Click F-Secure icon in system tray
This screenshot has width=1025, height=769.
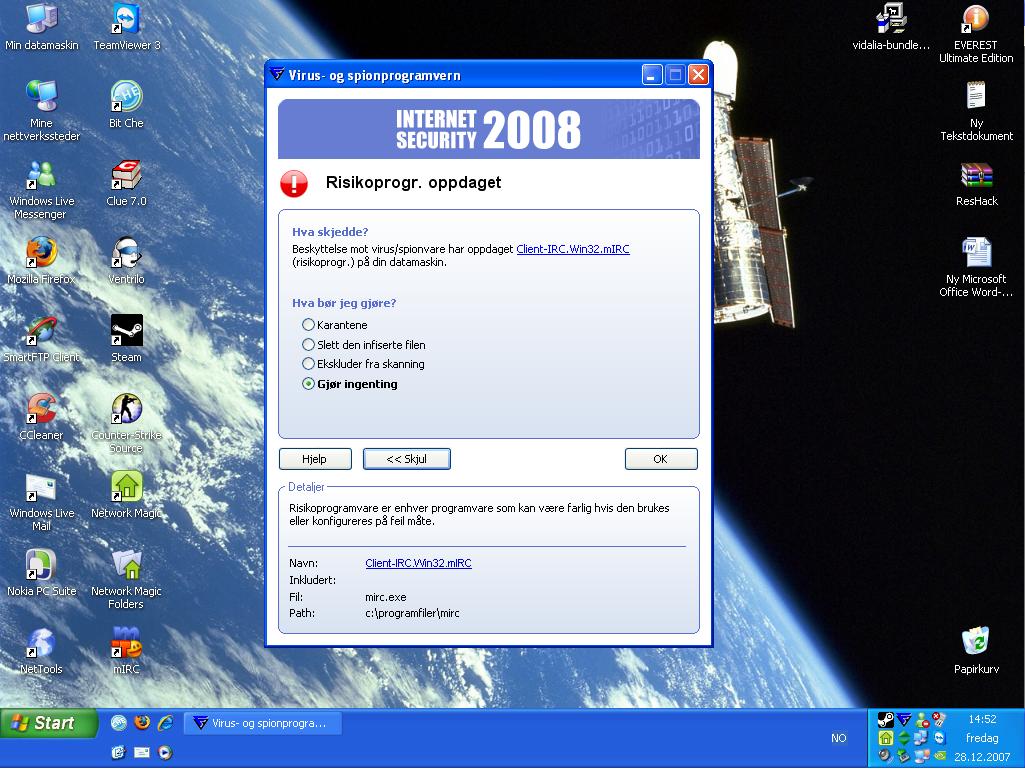pos(904,719)
